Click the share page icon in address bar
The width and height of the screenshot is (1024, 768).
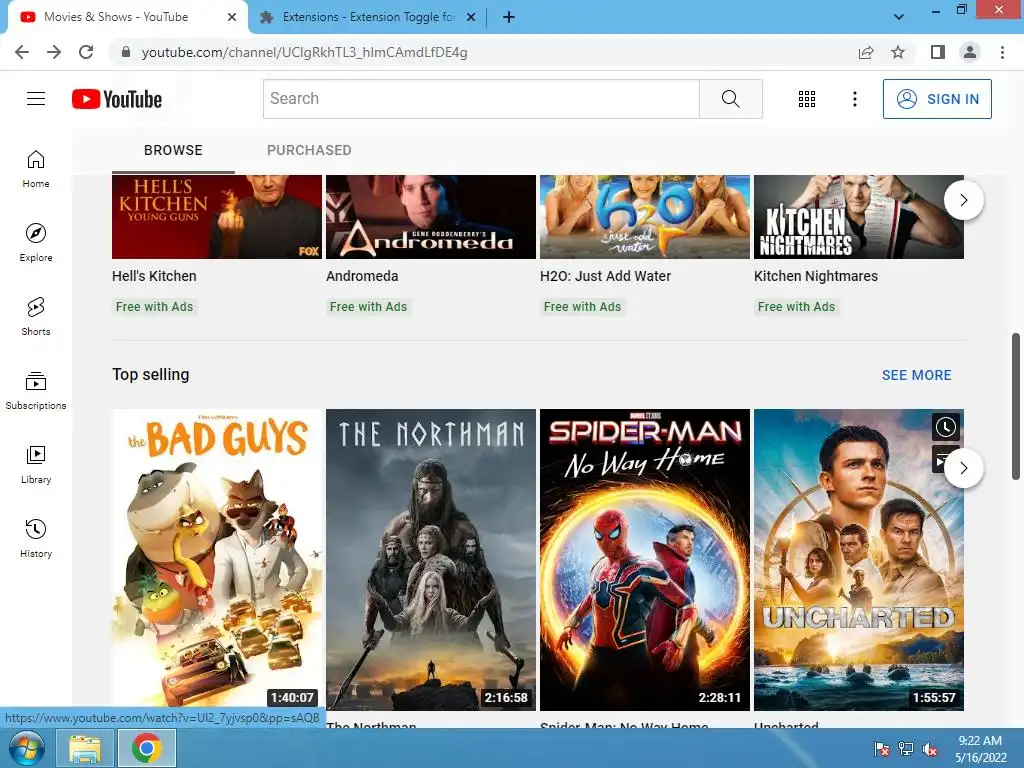coord(866,52)
